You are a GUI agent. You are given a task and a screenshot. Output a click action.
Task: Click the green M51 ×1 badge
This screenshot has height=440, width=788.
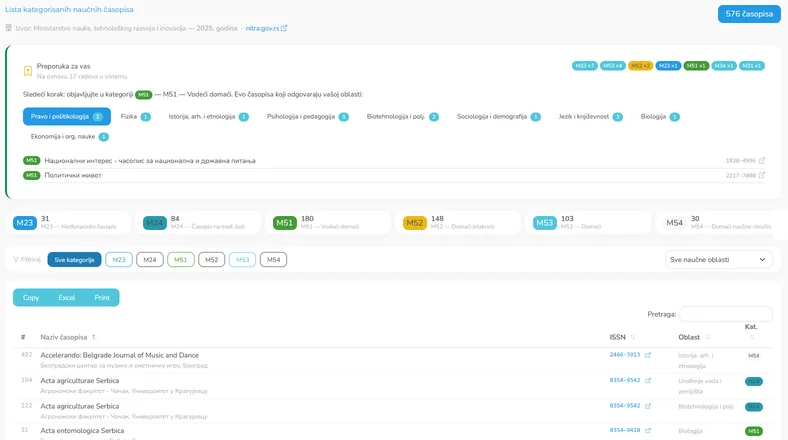[696, 66]
